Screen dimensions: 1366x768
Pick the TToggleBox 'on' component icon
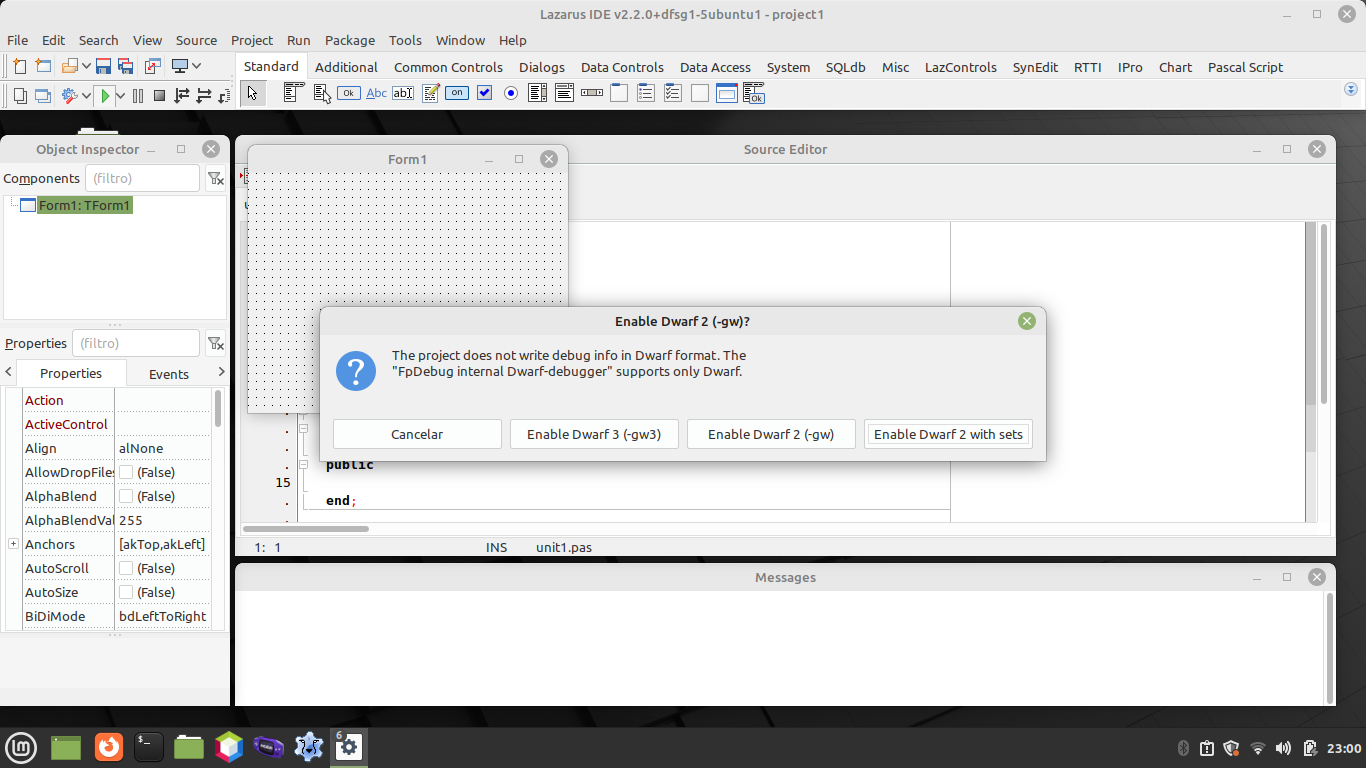point(457,93)
